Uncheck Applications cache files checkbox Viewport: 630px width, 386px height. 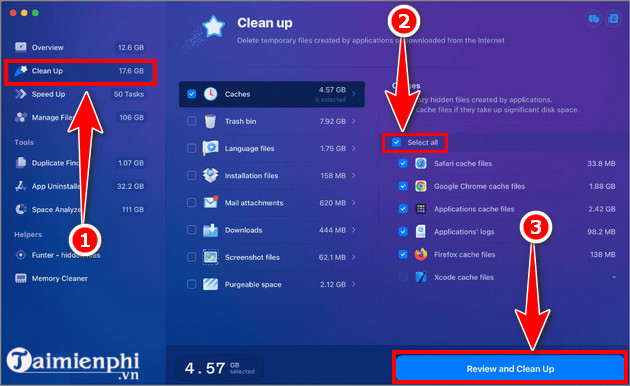(x=403, y=209)
